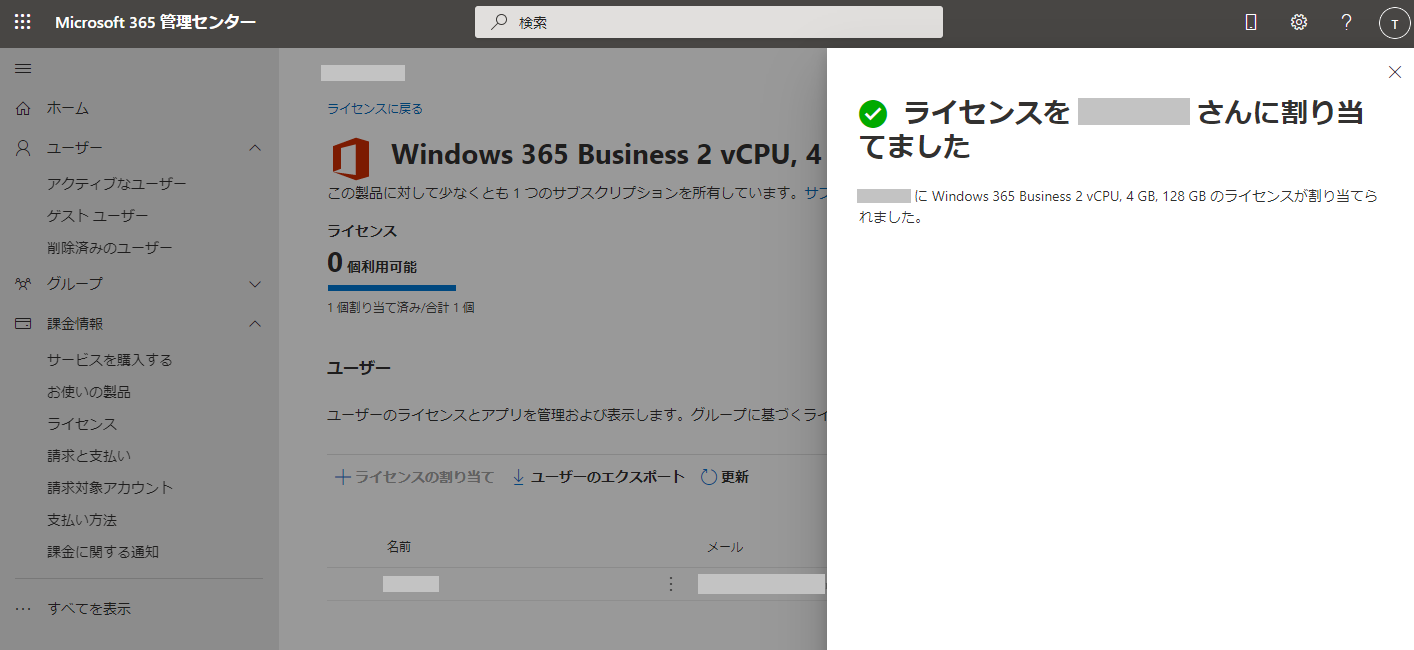Open the user row more-actions menu
Viewport: 1414px width, 650px height.
(x=671, y=584)
